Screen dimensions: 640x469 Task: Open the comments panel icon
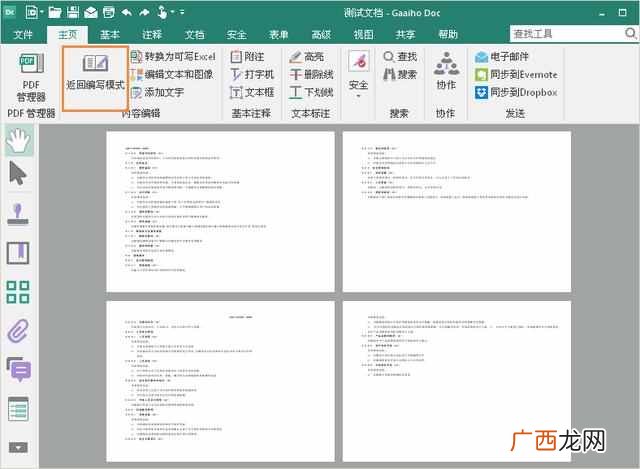[x=19, y=369]
